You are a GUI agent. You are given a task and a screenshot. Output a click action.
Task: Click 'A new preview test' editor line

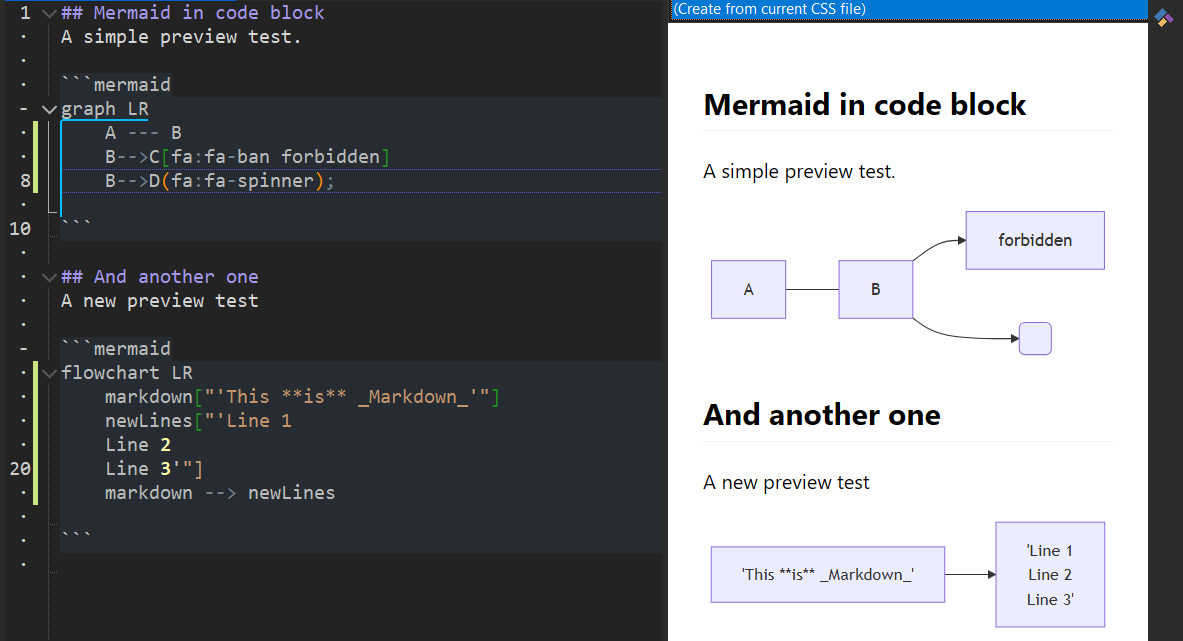click(x=160, y=301)
